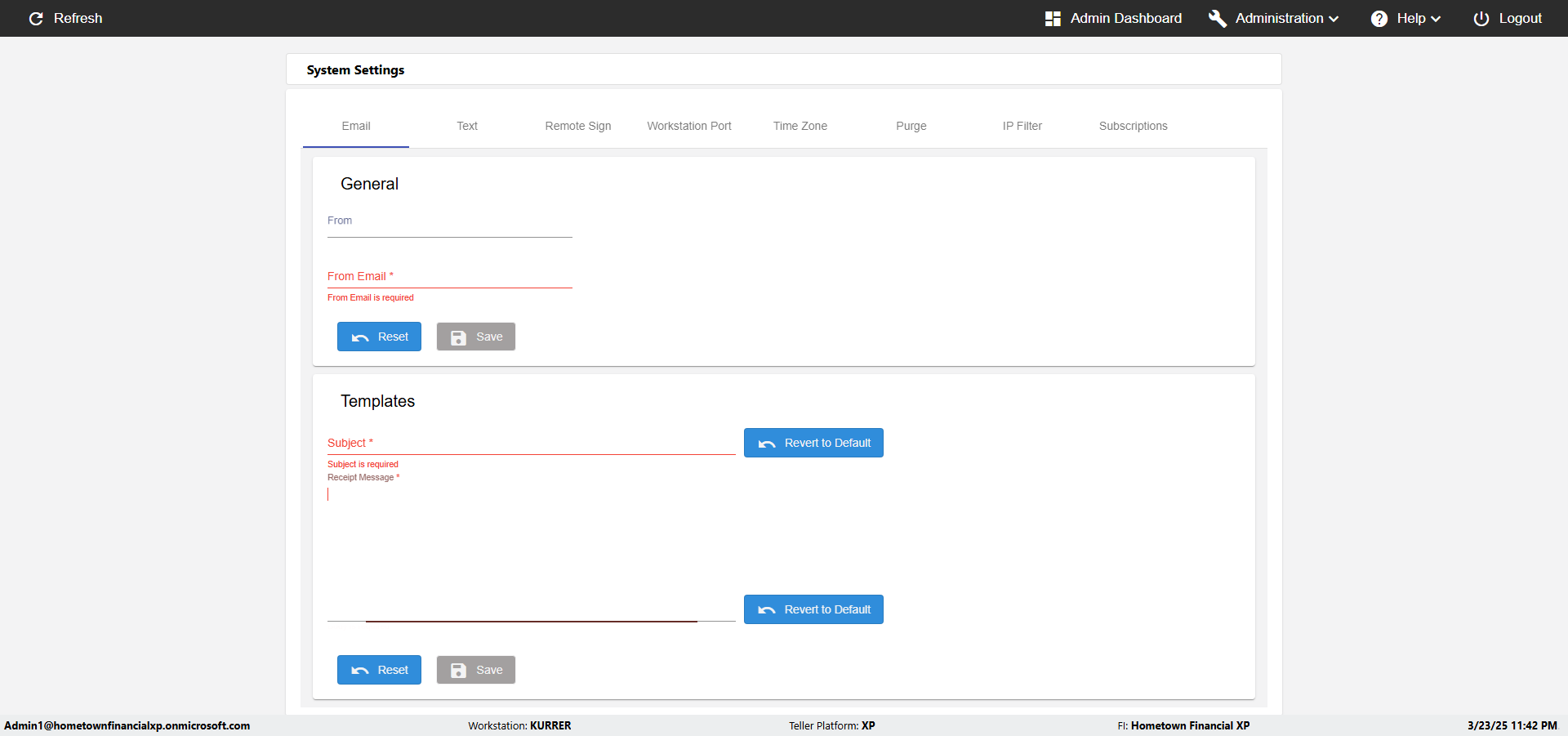Click the System Settings heading
1568x736 pixels.
355,70
